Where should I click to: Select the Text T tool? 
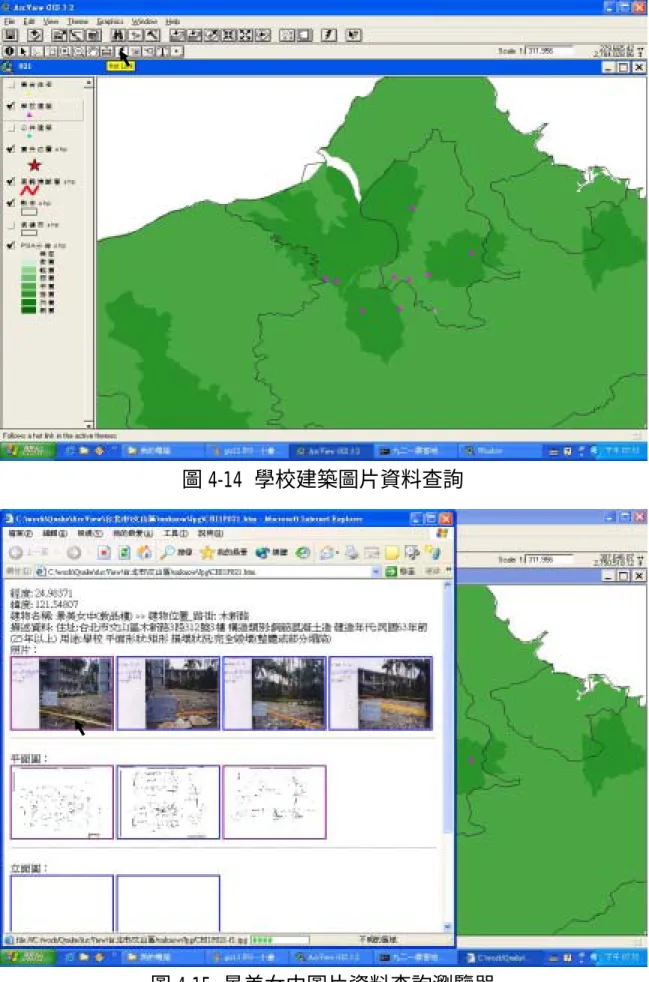click(163, 51)
